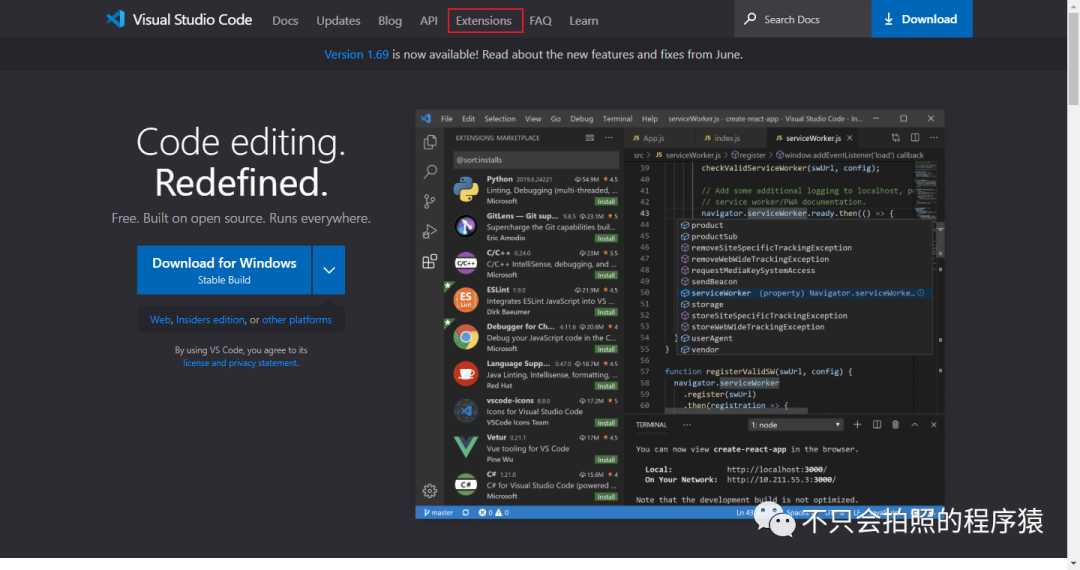Screen dimensions: 1080x570
Task: Click the errors and warnings count in status bar
Action: 493,512
